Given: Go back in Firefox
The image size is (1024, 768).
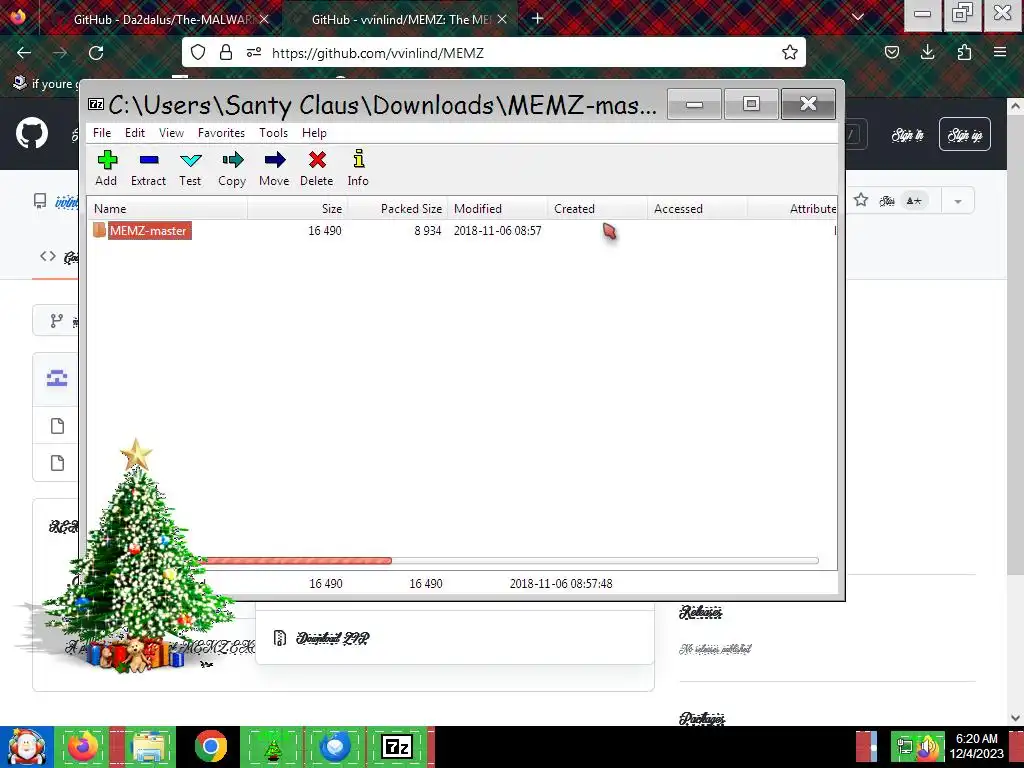Looking at the screenshot, I should tap(24, 52).
